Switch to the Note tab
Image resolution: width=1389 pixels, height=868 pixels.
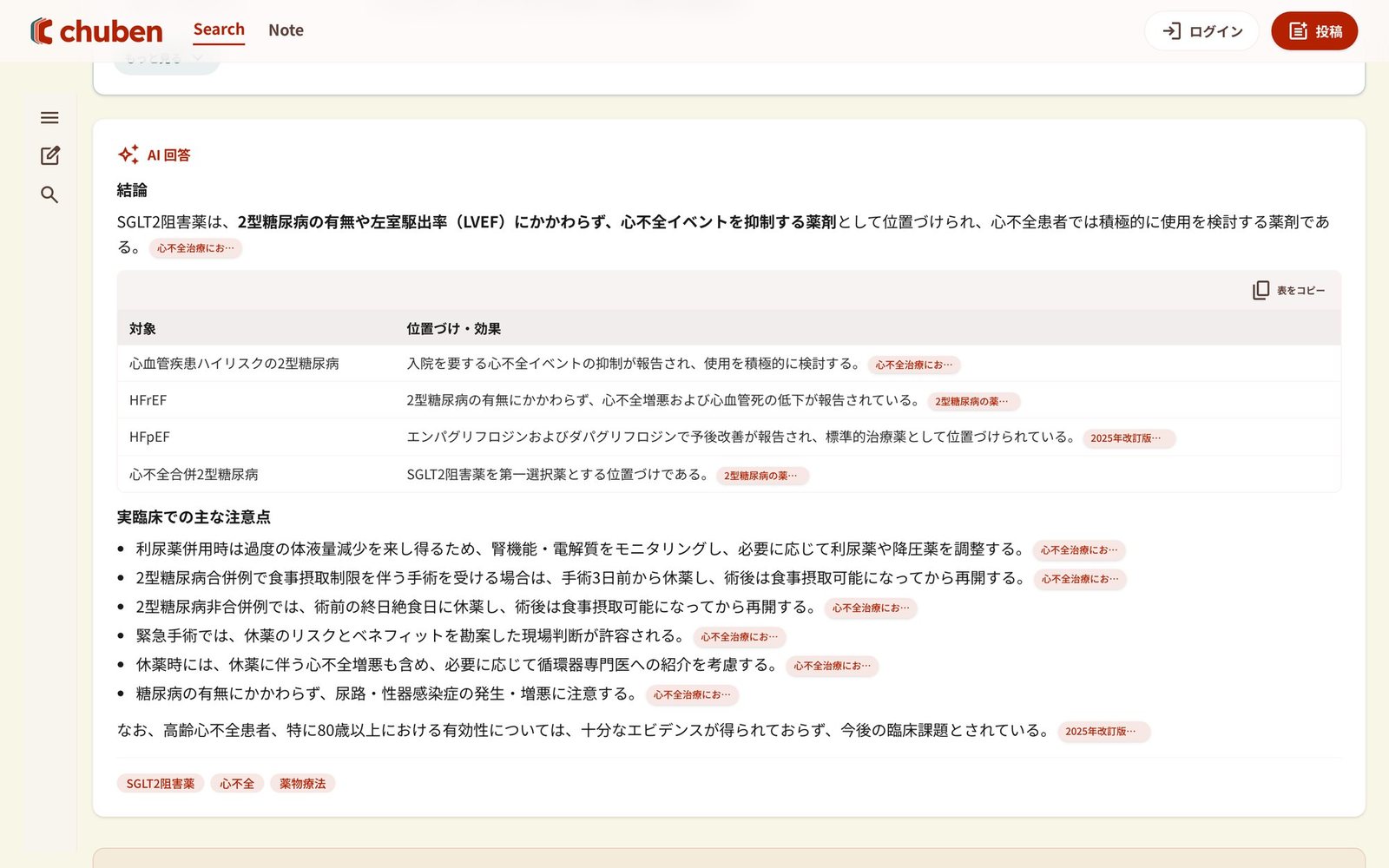click(286, 30)
